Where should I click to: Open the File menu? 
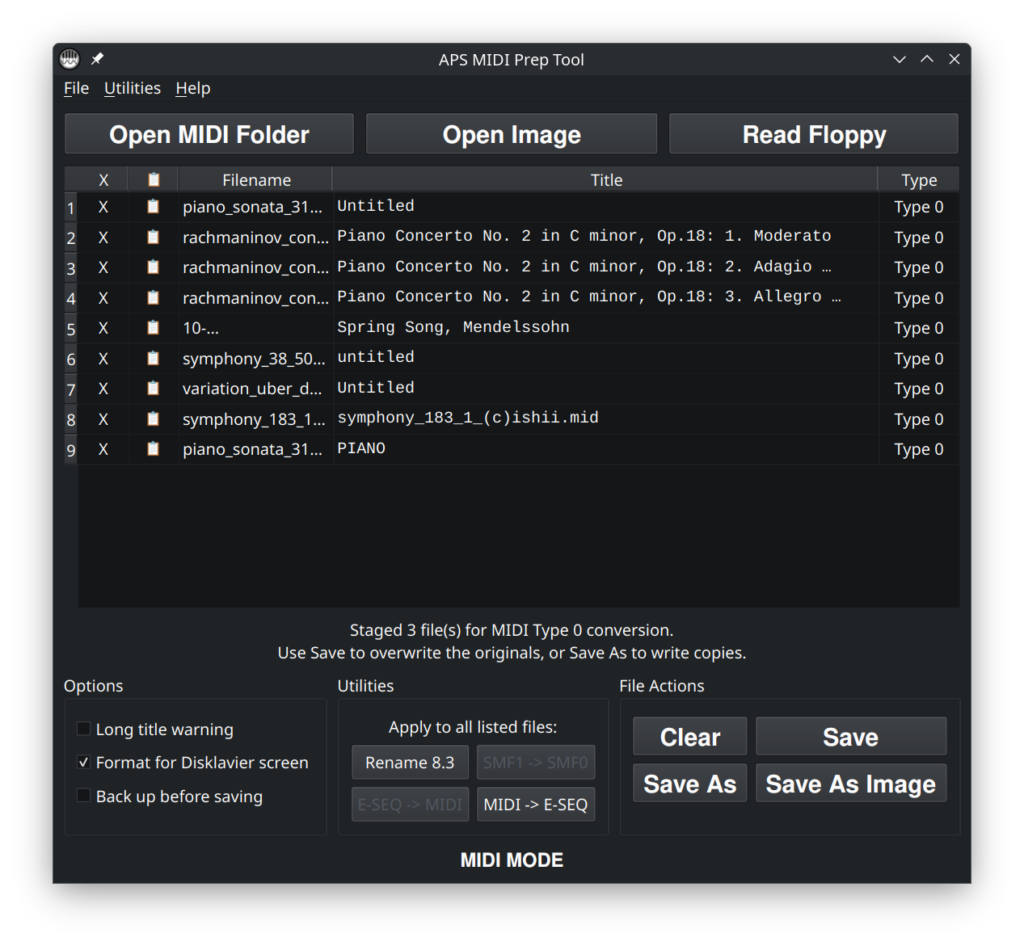coord(76,88)
